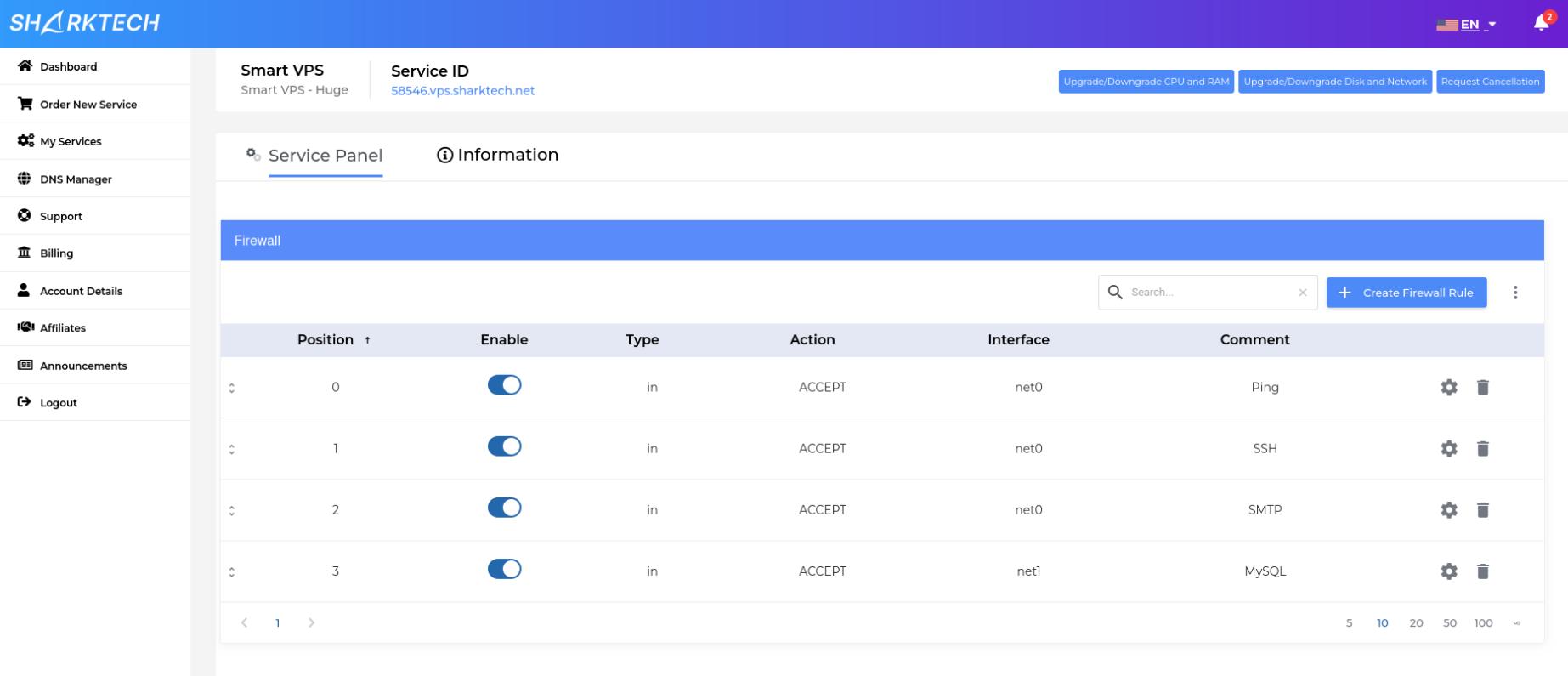Set rows per page to 20

1416,623
